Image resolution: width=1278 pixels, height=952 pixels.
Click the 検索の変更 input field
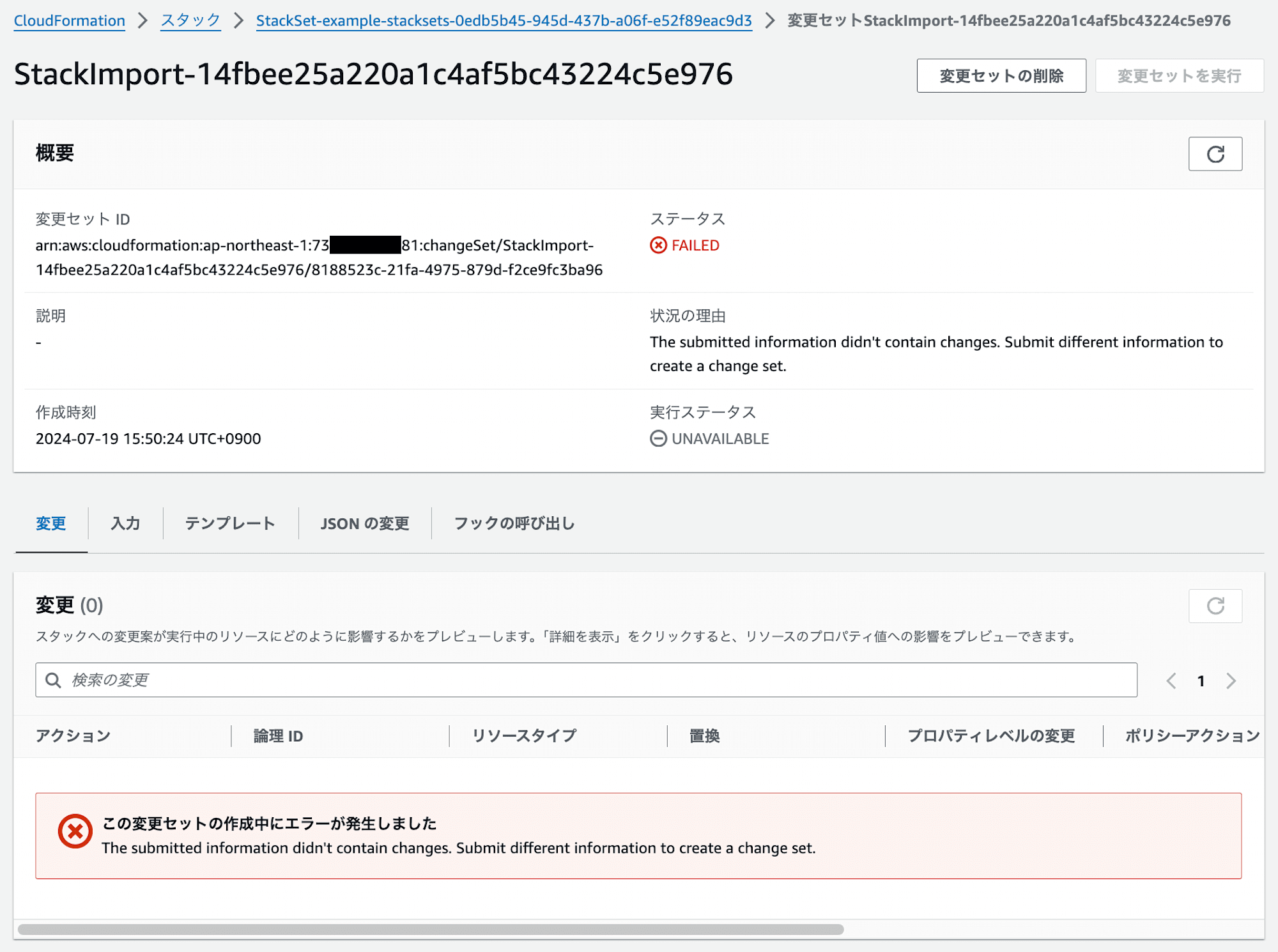pyautogui.click(x=587, y=680)
